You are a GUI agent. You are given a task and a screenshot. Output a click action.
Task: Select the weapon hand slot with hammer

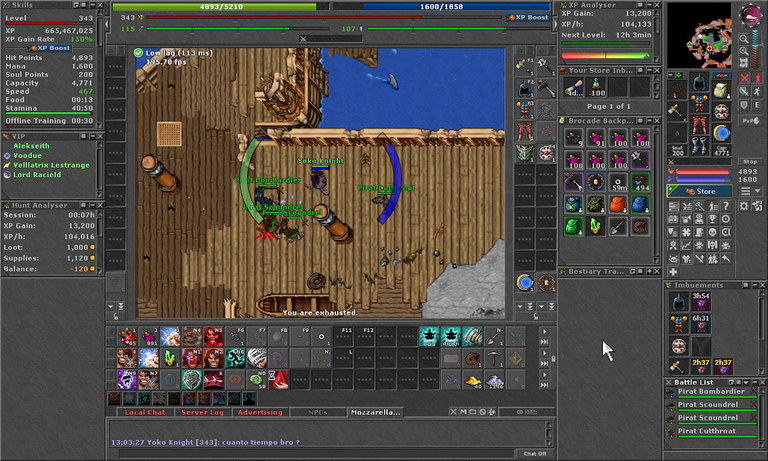[x=677, y=112]
